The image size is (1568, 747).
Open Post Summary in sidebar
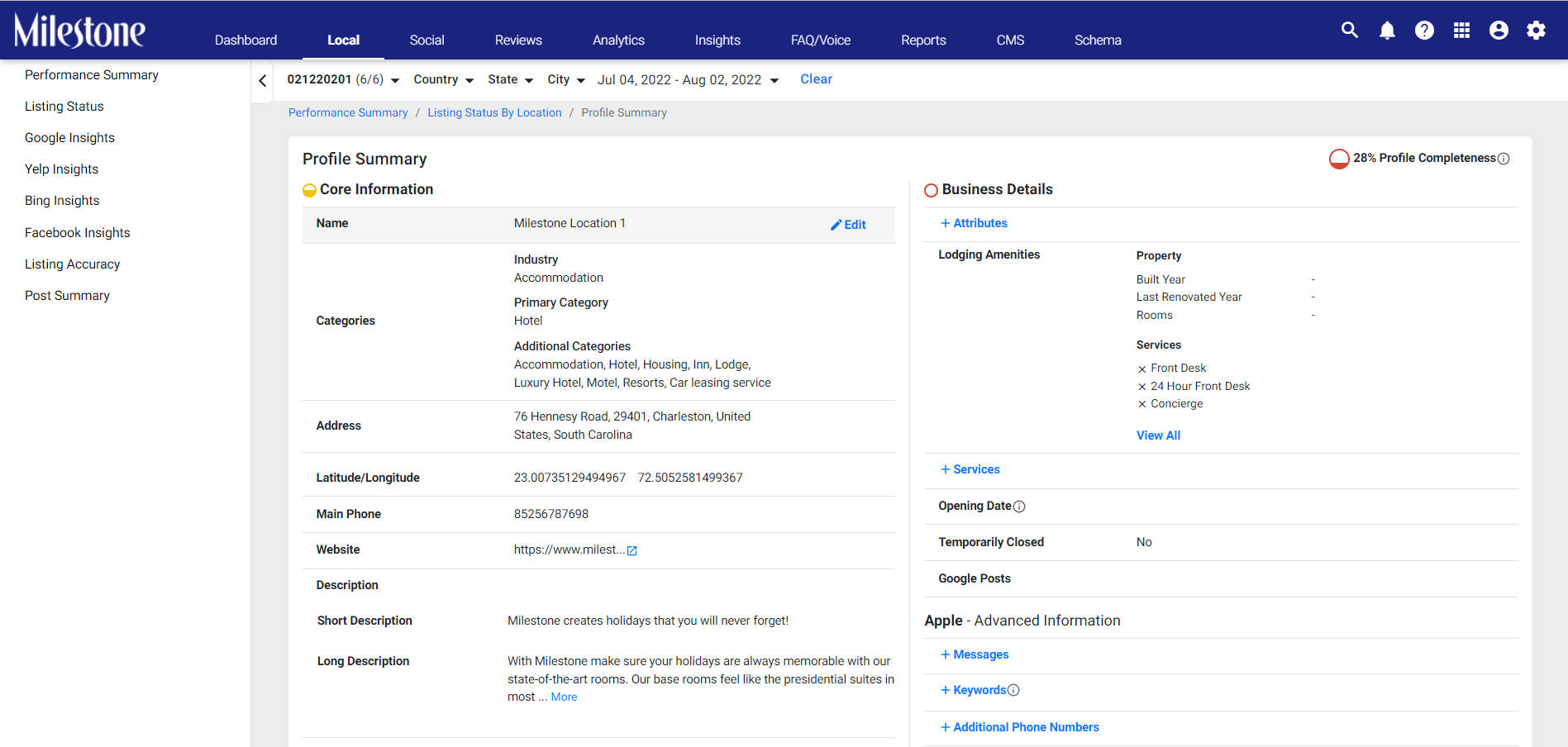(x=67, y=296)
